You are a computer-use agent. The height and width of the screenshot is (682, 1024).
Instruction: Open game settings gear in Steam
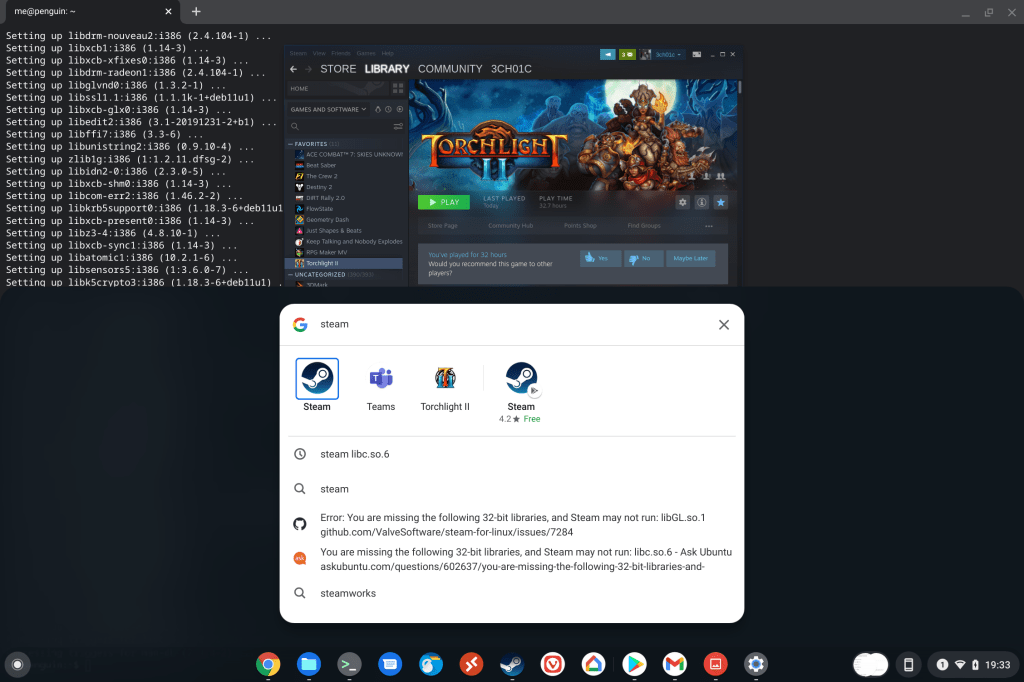(683, 202)
